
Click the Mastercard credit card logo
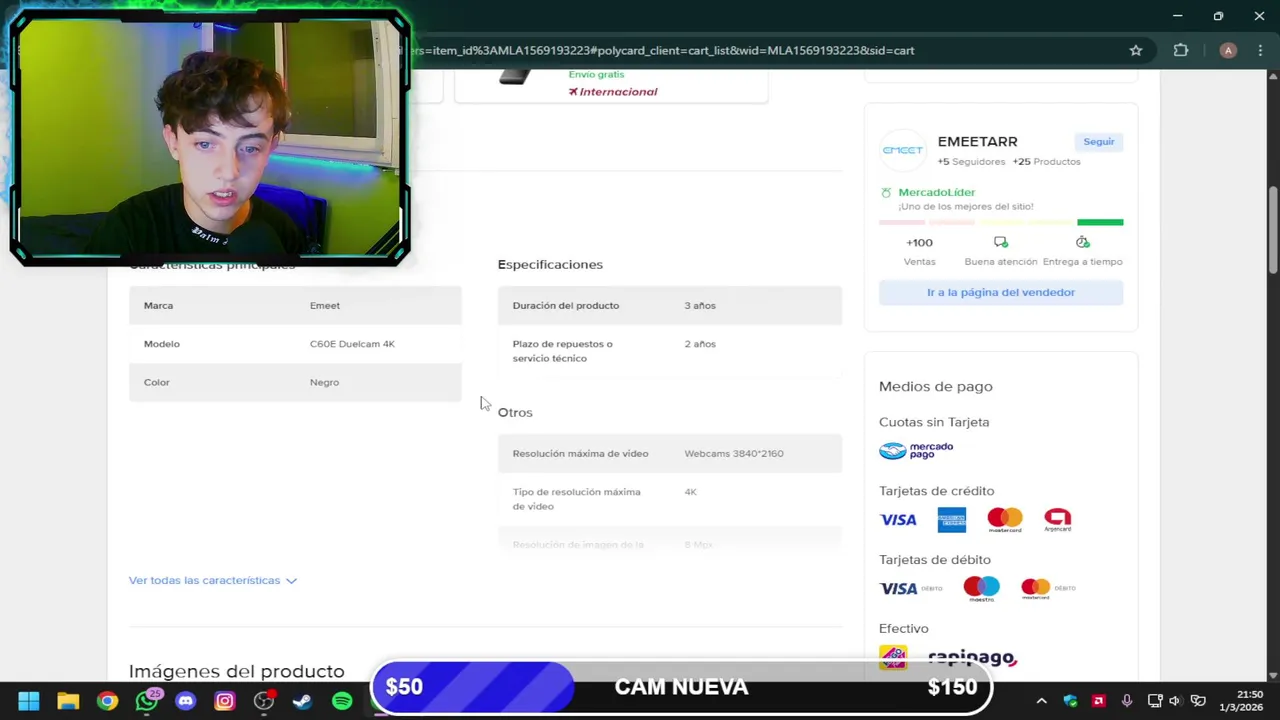(1005, 519)
